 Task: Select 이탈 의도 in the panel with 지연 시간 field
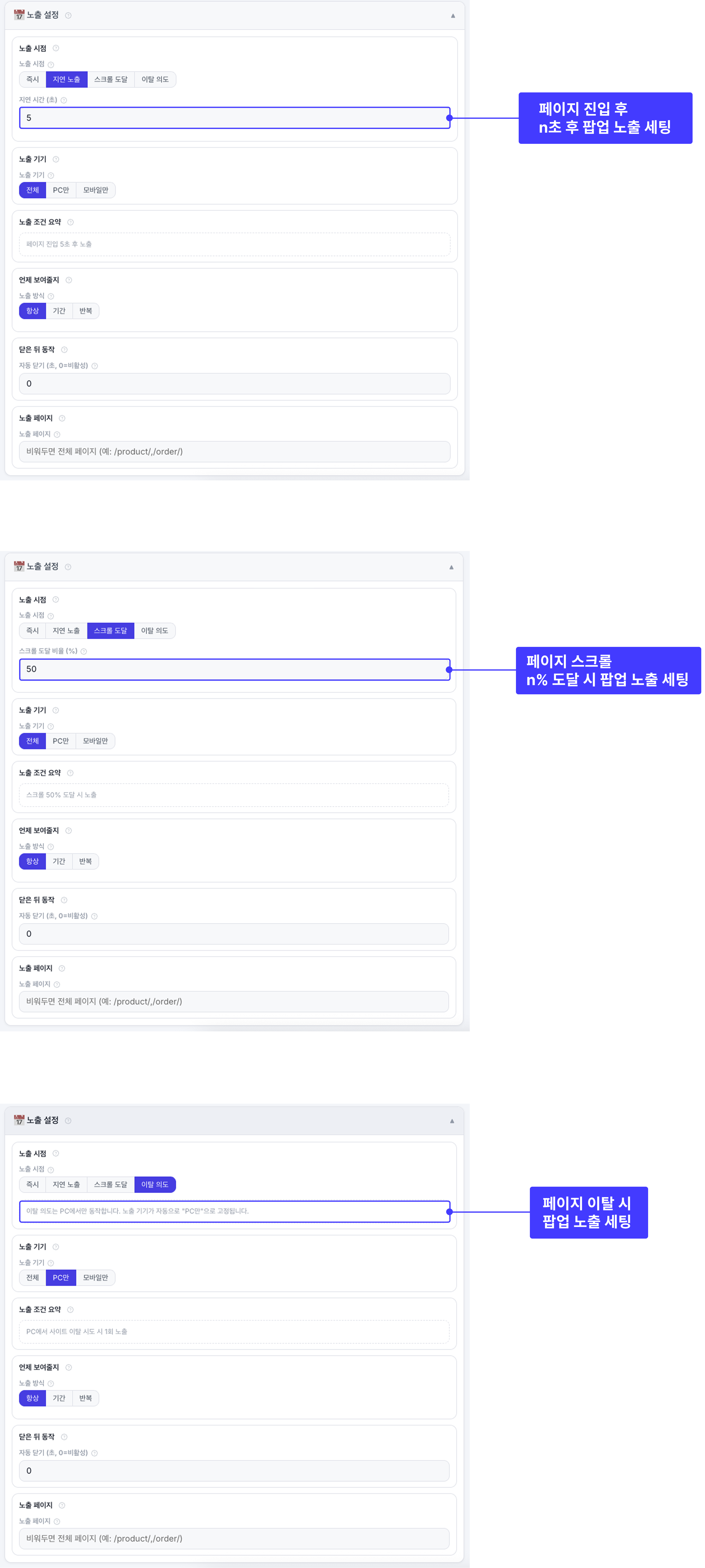click(155, 80)
